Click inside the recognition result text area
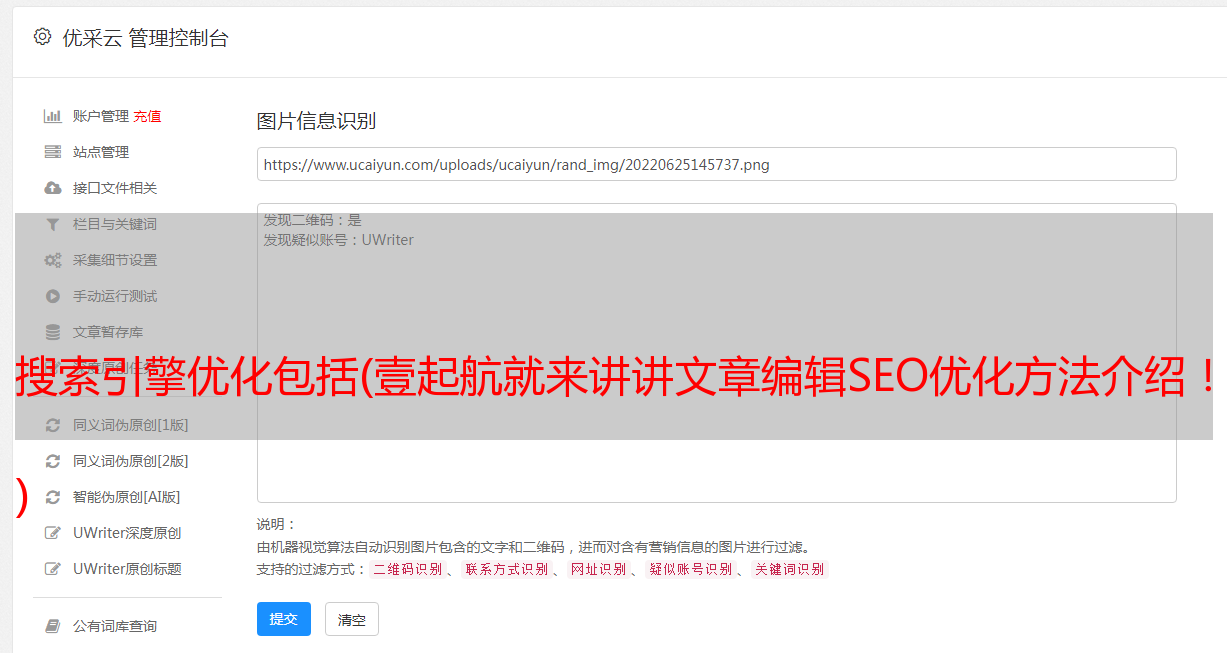Image resolution: width=1227 pixels, height=653 pixels. (716, 353)
